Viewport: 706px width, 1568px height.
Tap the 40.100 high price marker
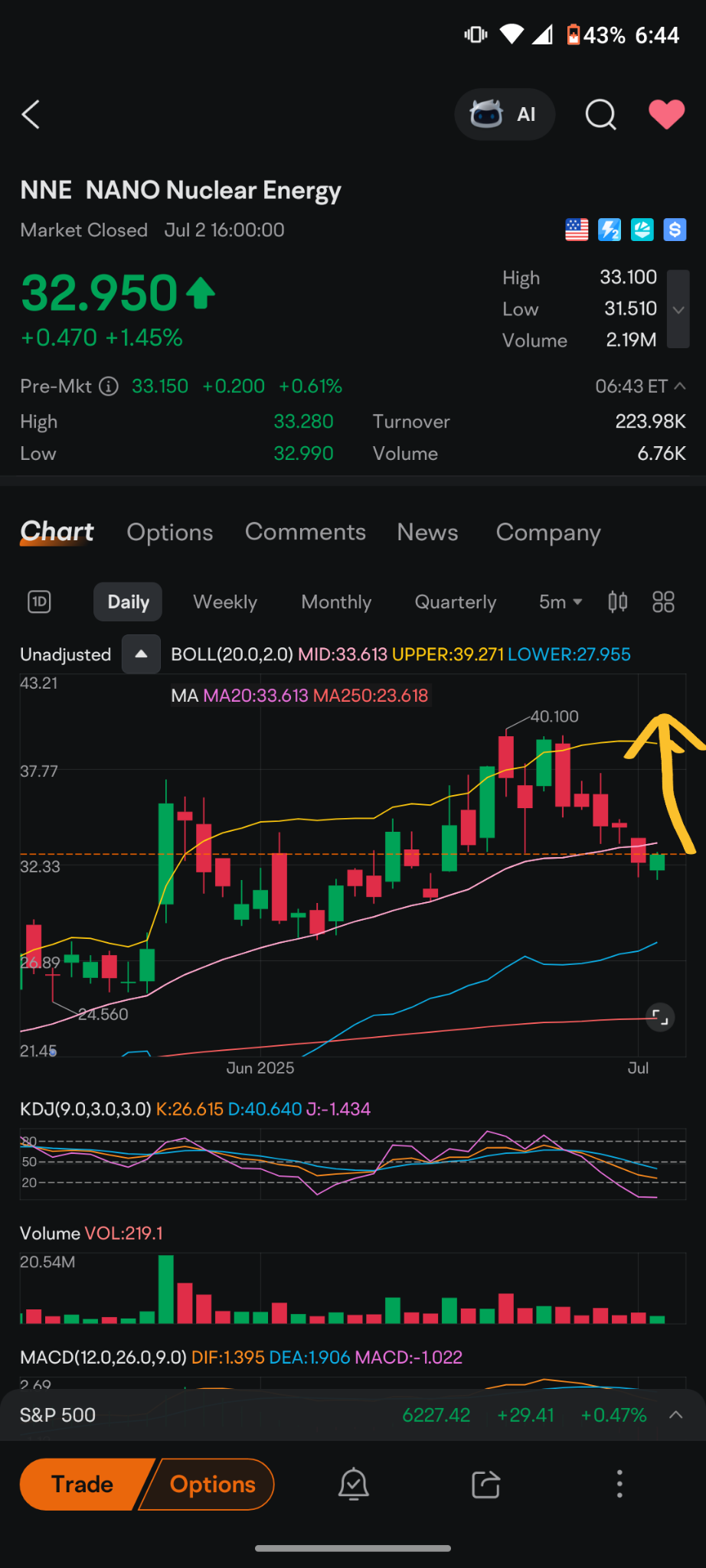coord(554,716)
